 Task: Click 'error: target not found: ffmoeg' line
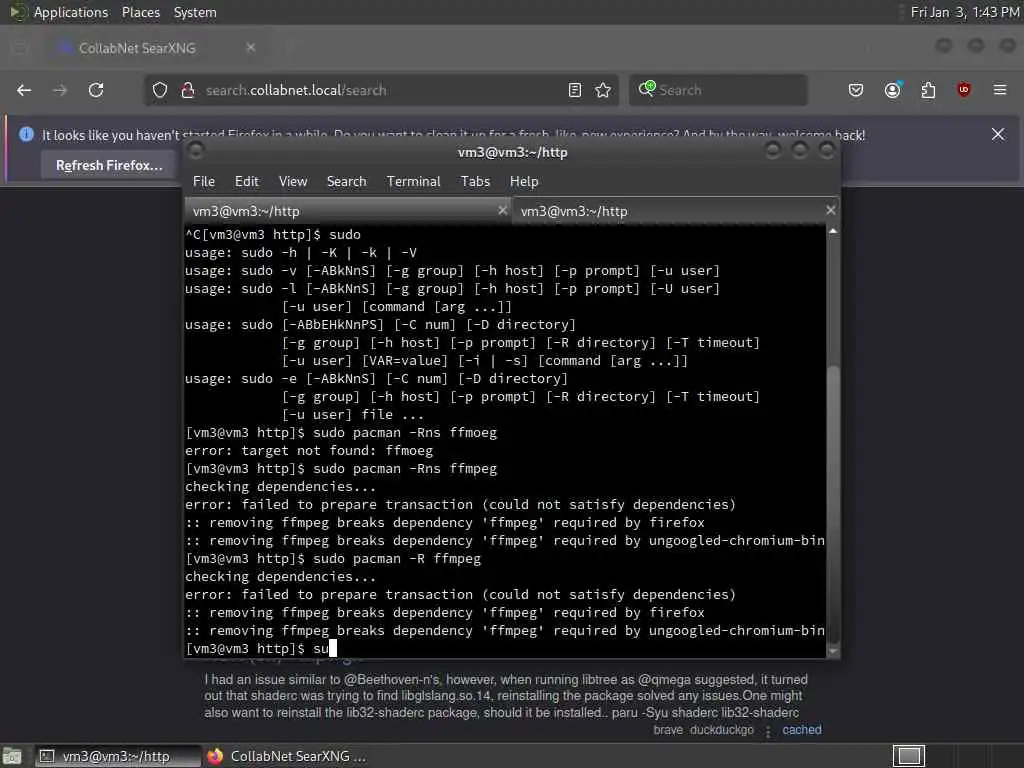pyautogui.click(x=309, y=451)
